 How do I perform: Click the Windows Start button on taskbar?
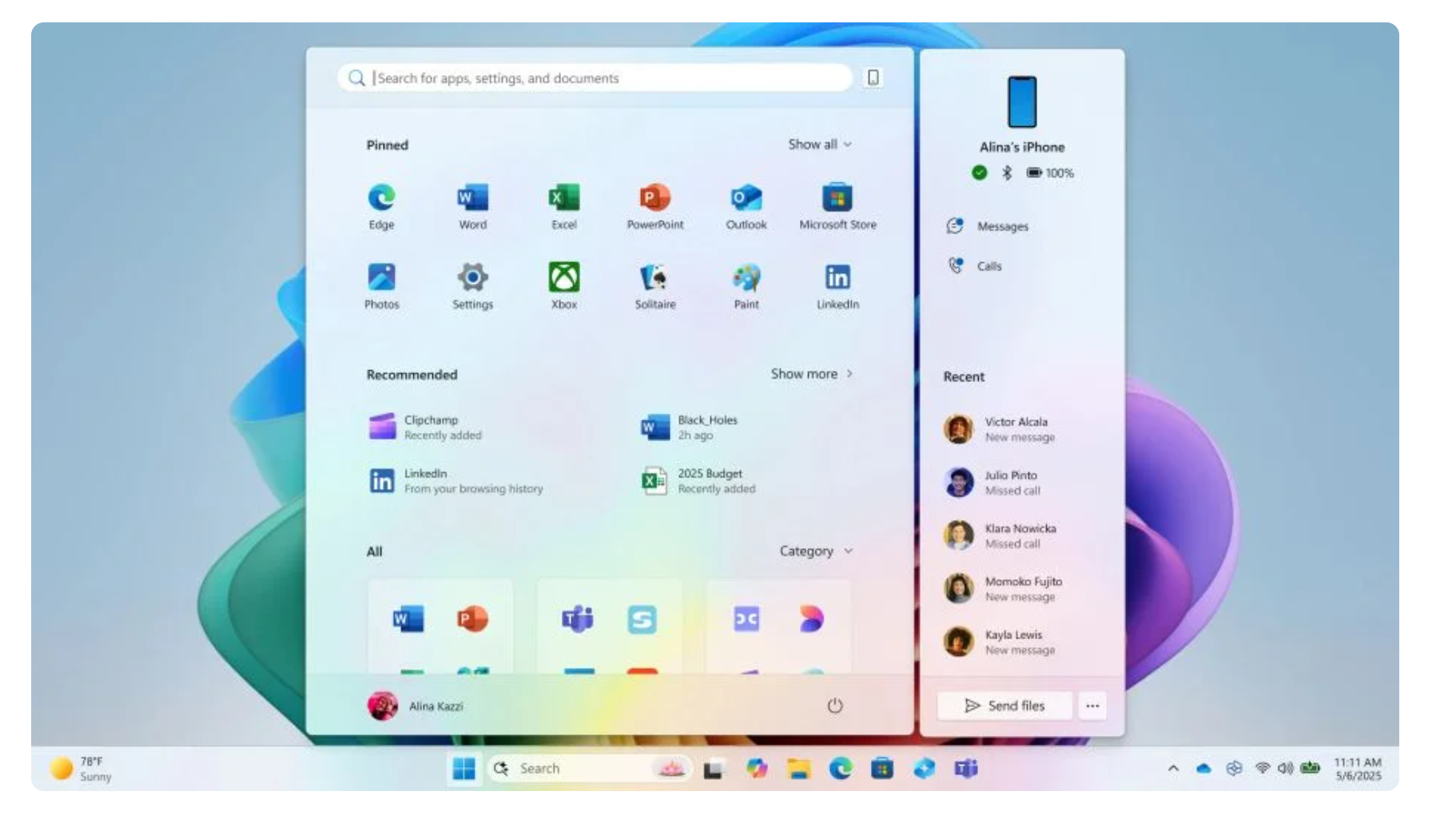pos(463,769)
